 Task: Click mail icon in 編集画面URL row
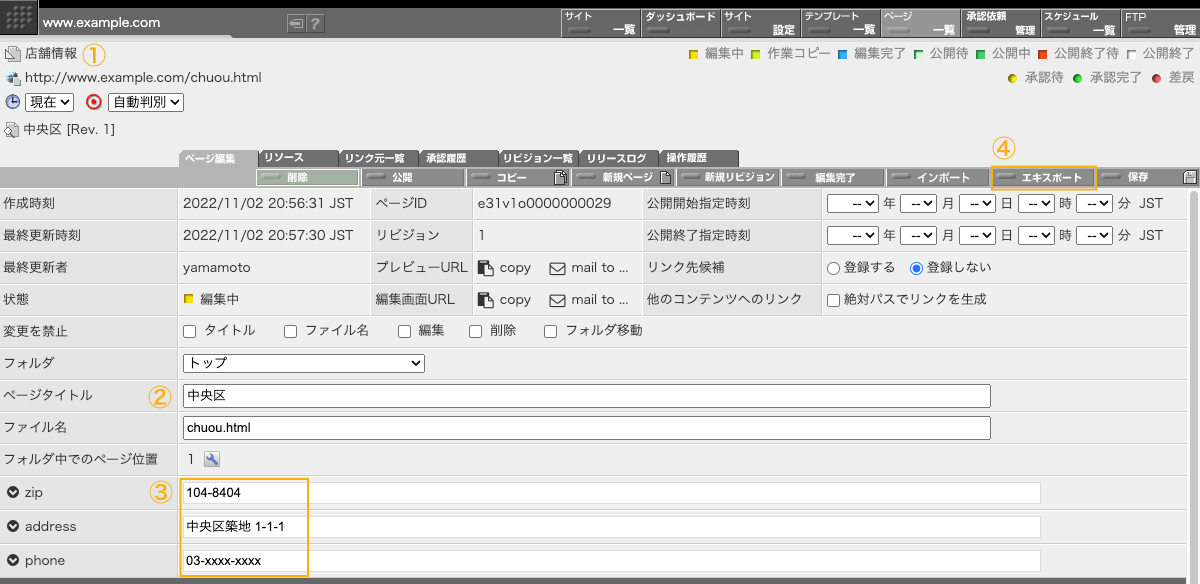[558, 300]
